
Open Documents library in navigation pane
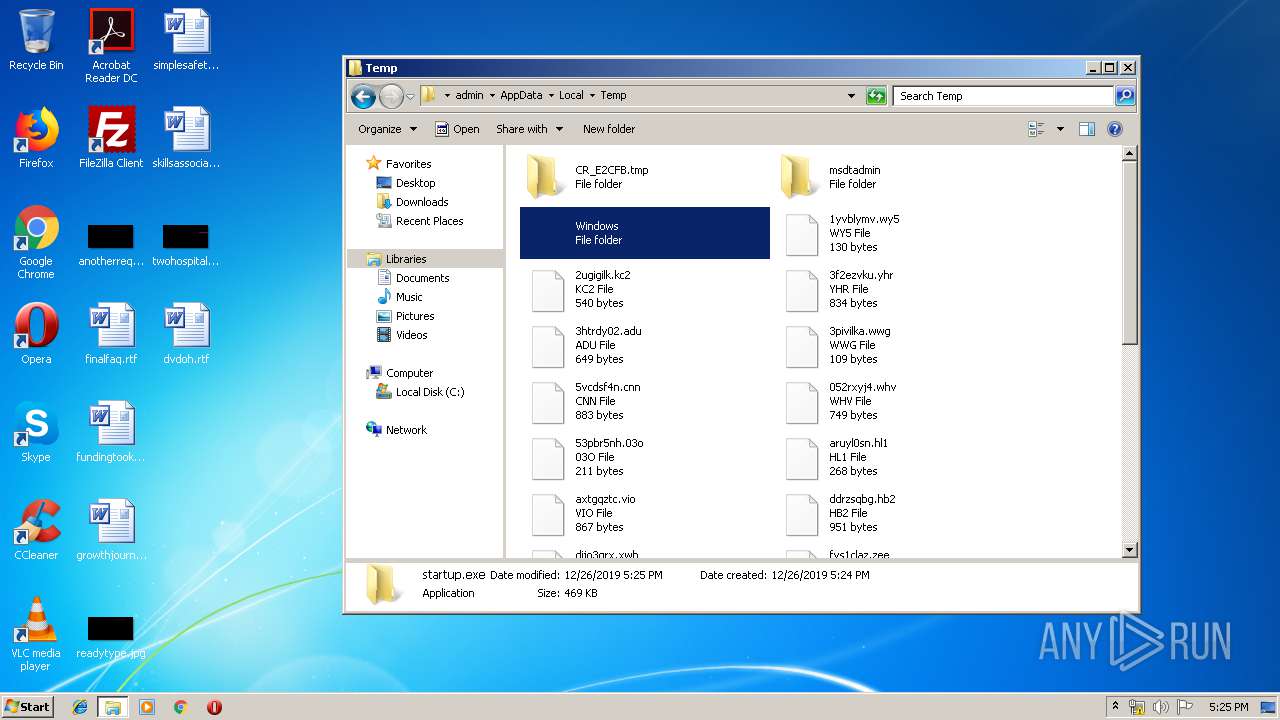[422, 278]
